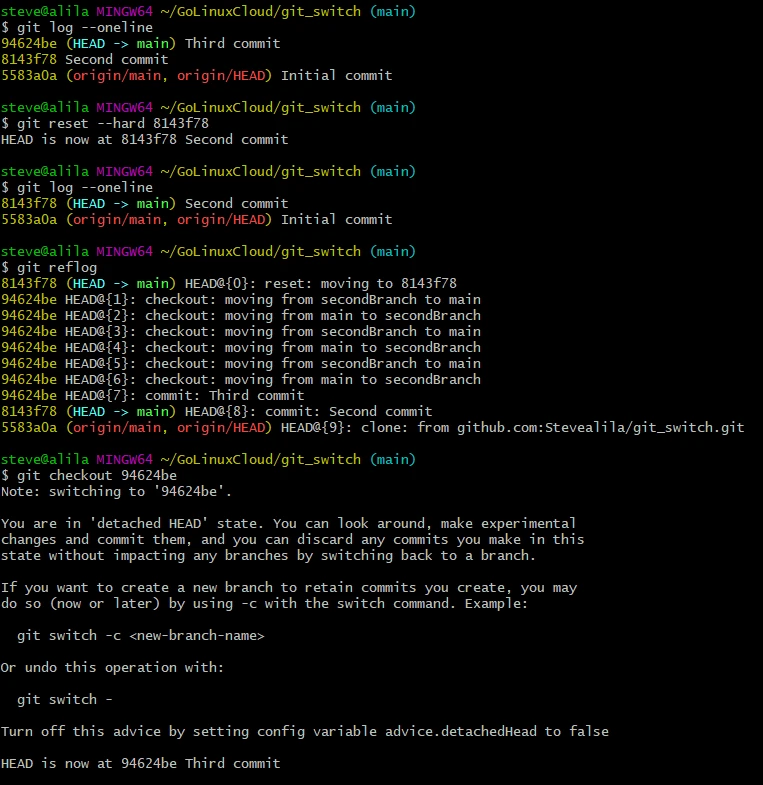
Task: Click the 'git switch -c <new-branch-name>' example
Action: click(x=141, y=635)
